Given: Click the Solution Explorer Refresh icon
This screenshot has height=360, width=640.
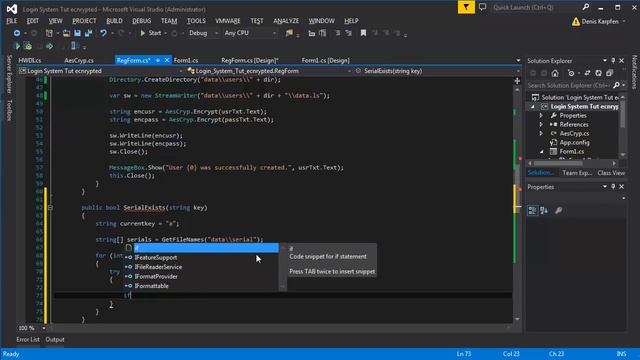Looking at the screenshot, I should pyautogui.click(x=598, y=73).
